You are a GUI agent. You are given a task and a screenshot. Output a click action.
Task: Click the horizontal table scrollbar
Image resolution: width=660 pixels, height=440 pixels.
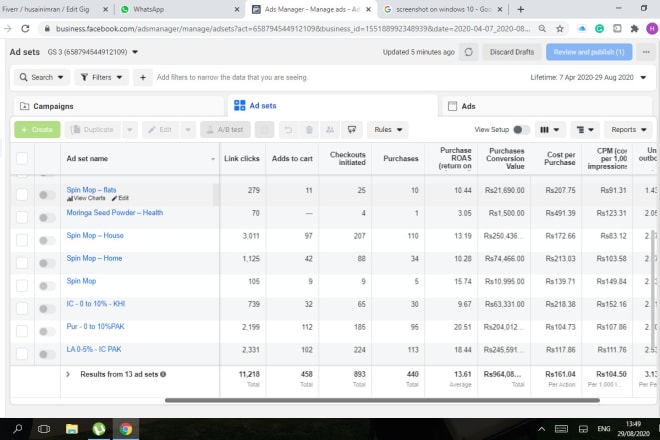pos(382,400)
